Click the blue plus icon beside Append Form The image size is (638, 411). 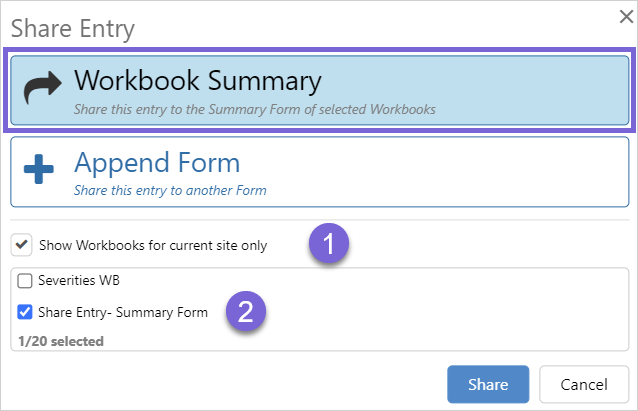[x=39, y=171]
